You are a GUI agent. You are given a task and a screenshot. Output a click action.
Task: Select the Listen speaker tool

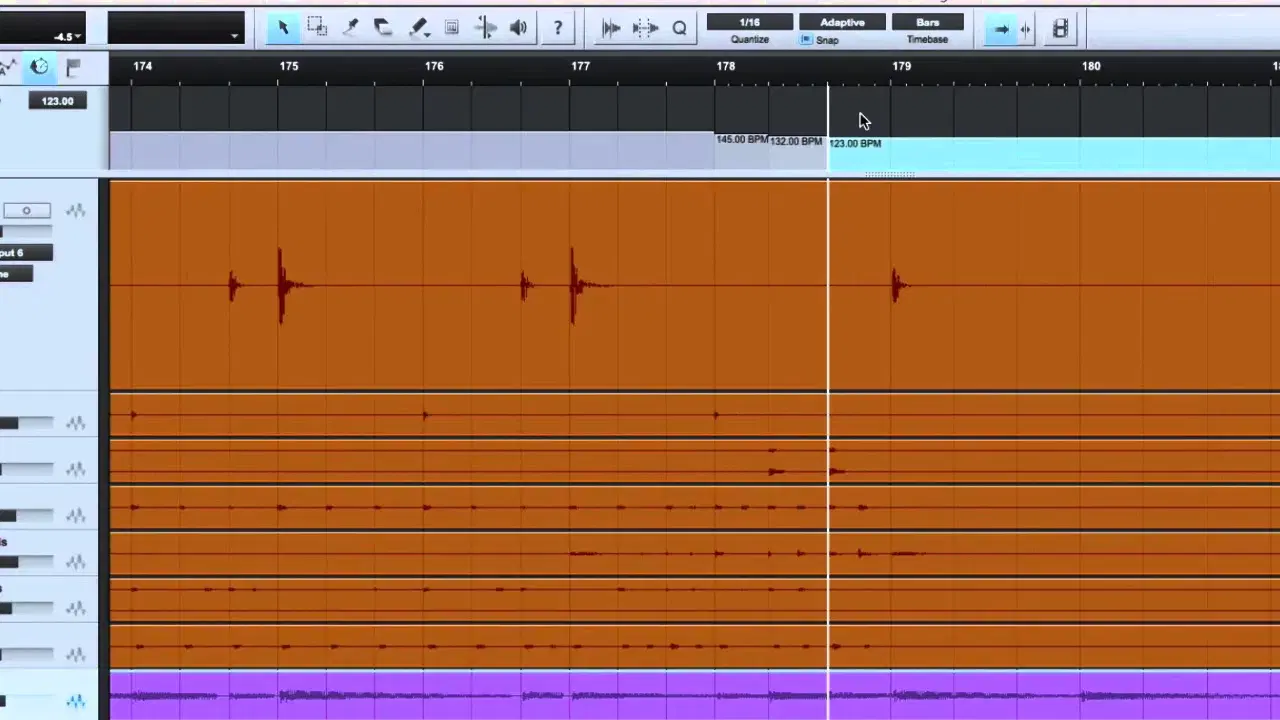(518, 28)
